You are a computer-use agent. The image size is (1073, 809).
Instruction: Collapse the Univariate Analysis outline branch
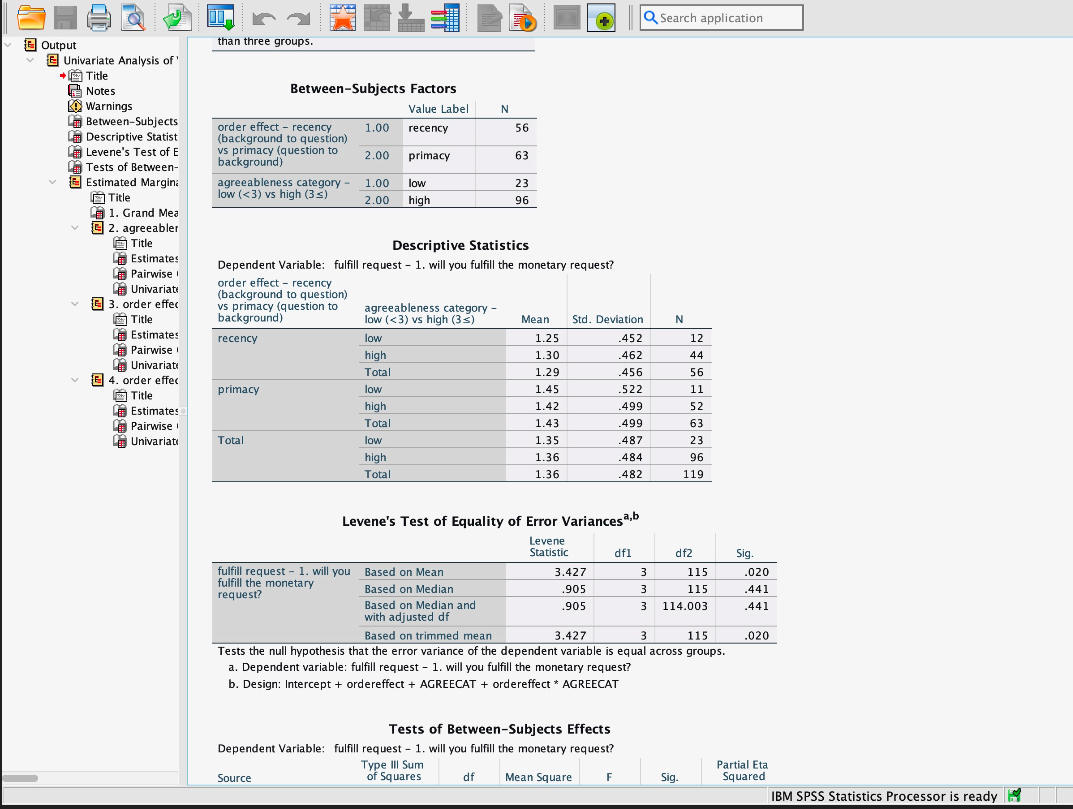pos(29,60)
